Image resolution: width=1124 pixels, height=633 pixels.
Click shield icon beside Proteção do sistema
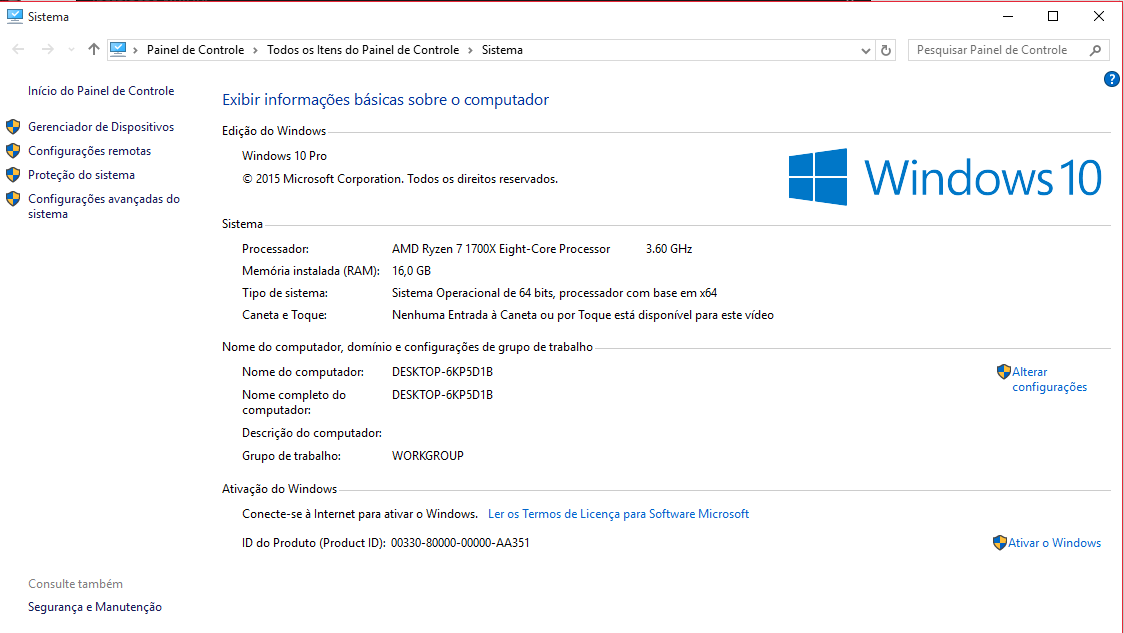coord(13,175)
